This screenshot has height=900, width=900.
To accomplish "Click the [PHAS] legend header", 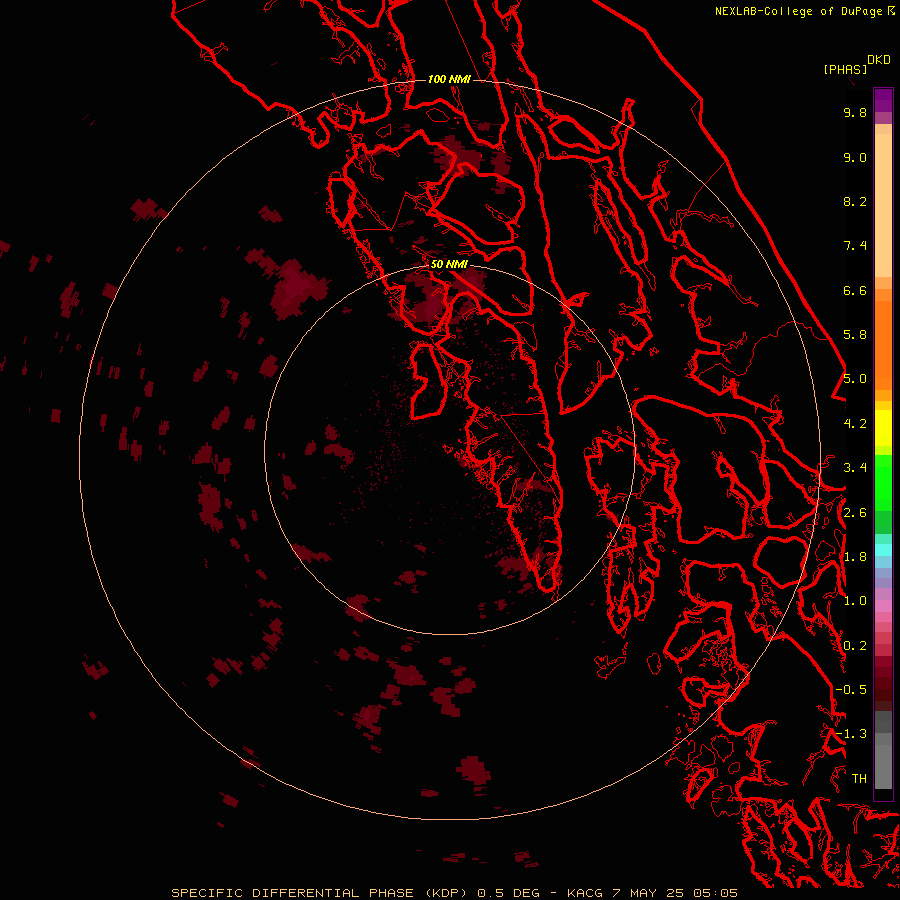I will pos(845,69).
